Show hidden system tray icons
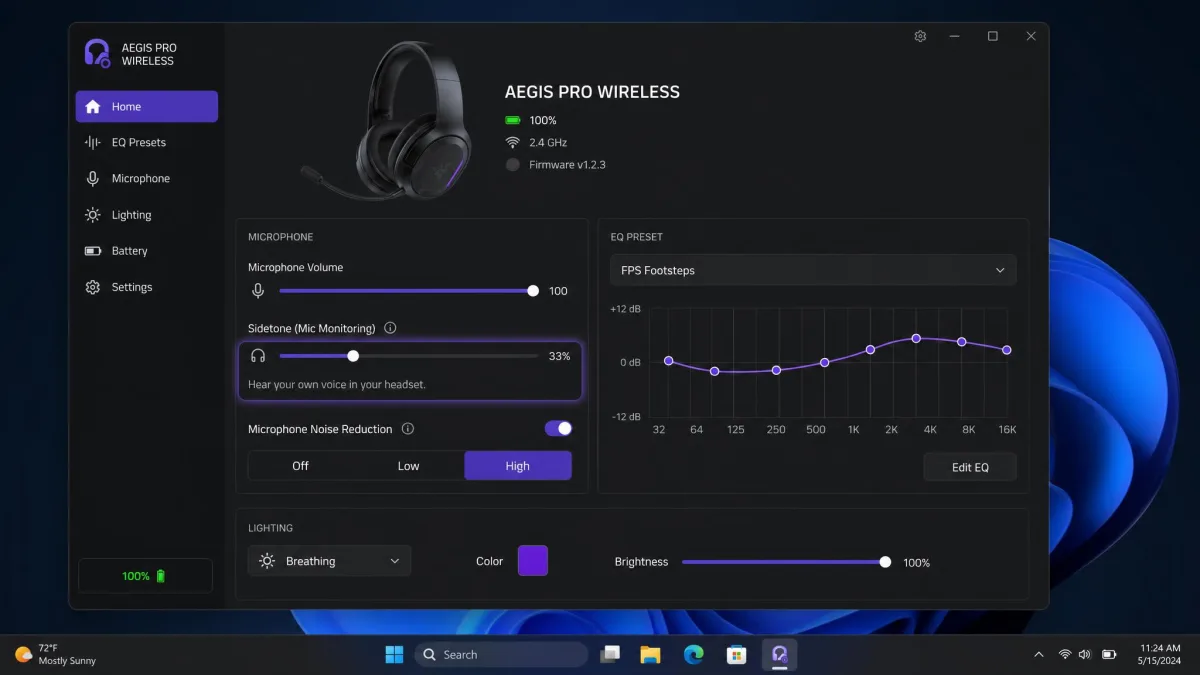Image resolution: width=1200 pixels, height=675 pixels. [x=1039, y=654]
